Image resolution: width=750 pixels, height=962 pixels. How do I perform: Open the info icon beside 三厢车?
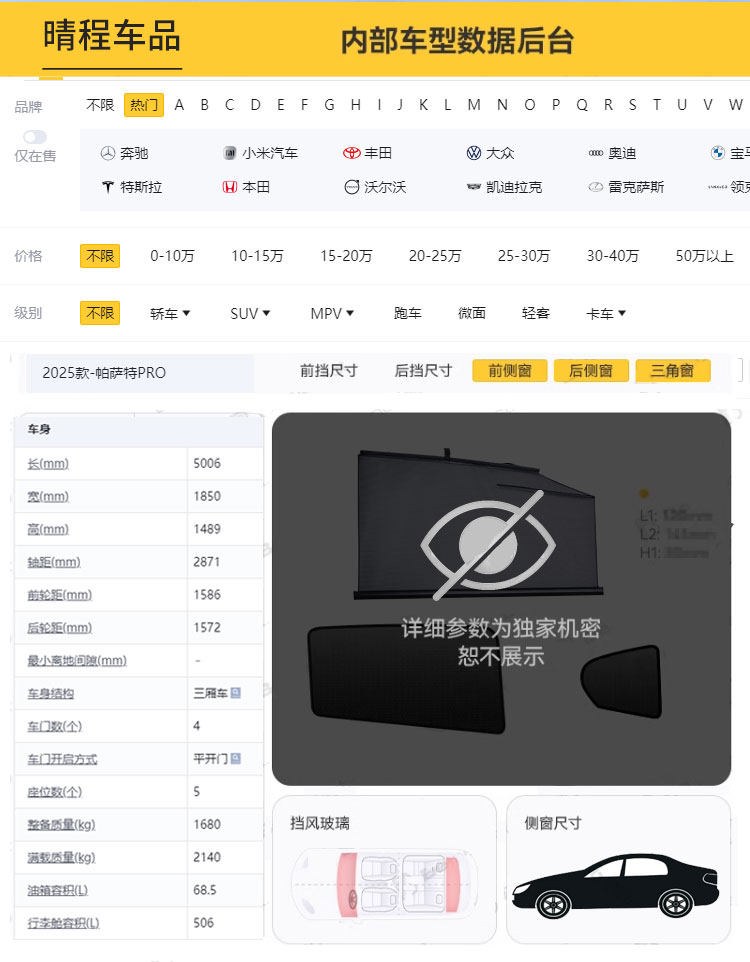coord(236,693)
